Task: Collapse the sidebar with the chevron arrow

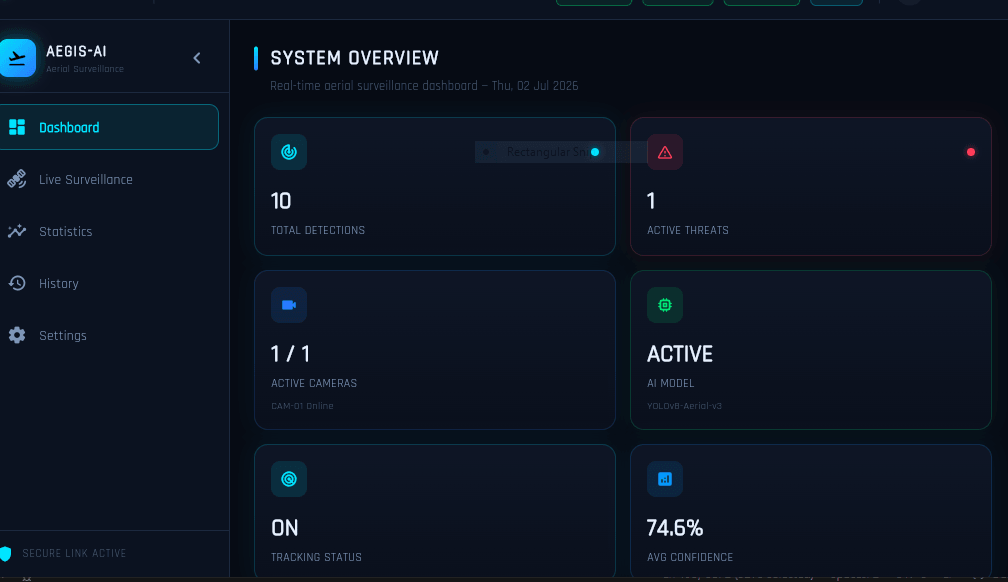Action: tap(197, 58)
